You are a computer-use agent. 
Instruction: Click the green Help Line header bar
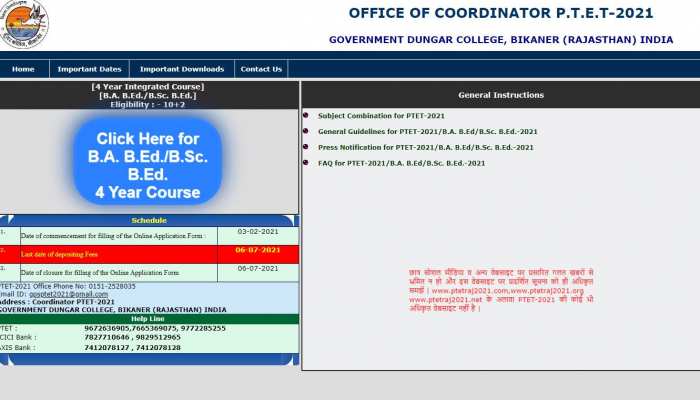tap(148, 319)
